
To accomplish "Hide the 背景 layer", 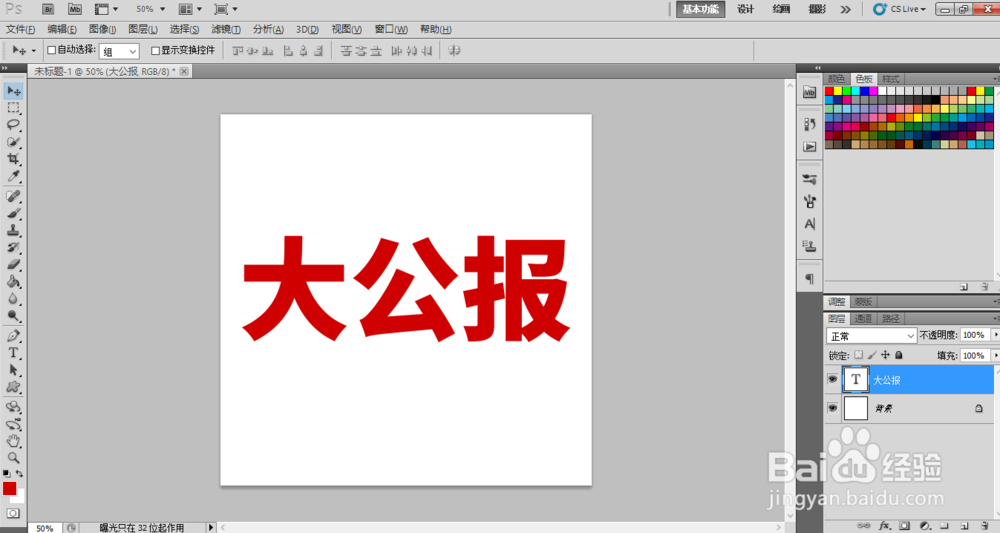I will 832,408.
